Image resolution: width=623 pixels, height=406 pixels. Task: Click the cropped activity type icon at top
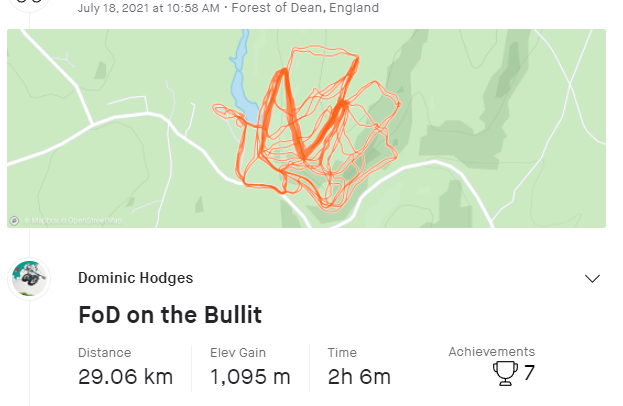click(29, 3)
